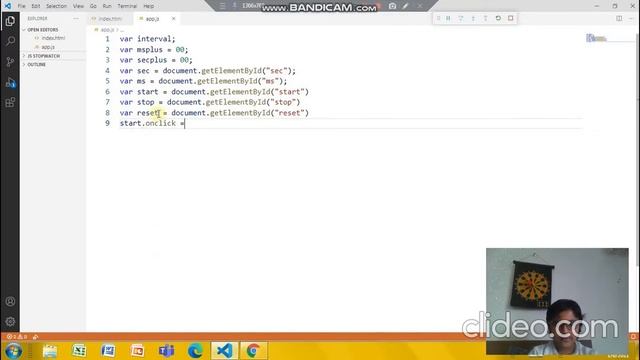
Task: Switch to Google Chrome in taskbar
Action: coord(253,351)
